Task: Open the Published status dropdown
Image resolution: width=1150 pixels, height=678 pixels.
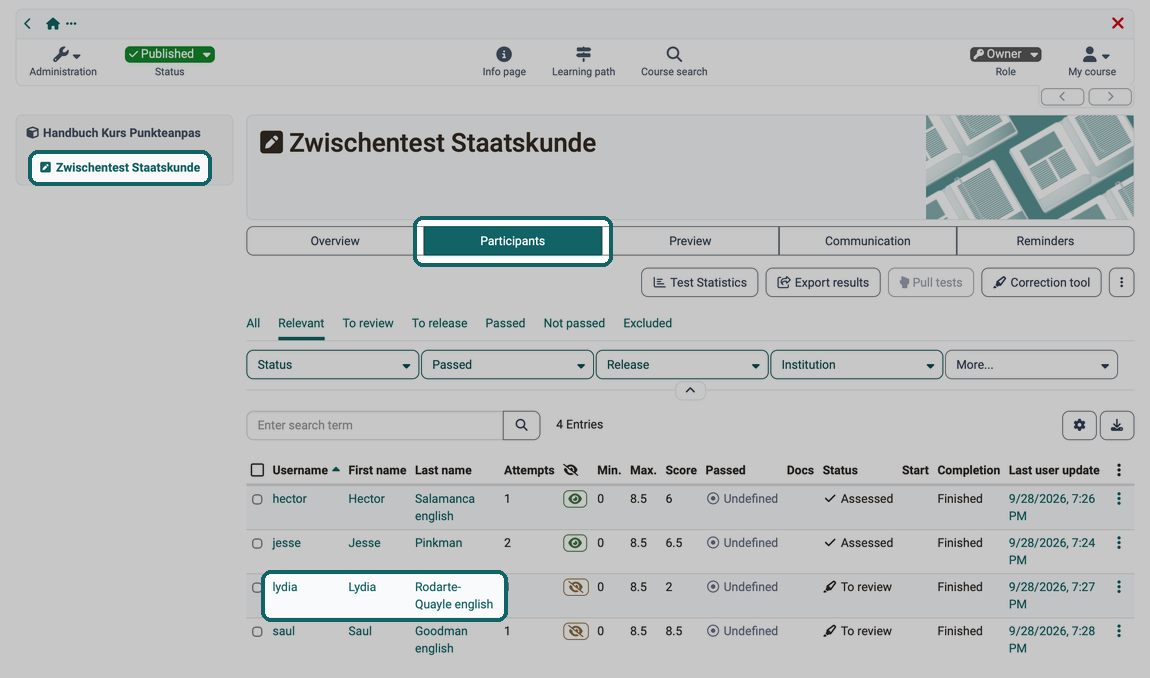Action: [x=169, y=54]
